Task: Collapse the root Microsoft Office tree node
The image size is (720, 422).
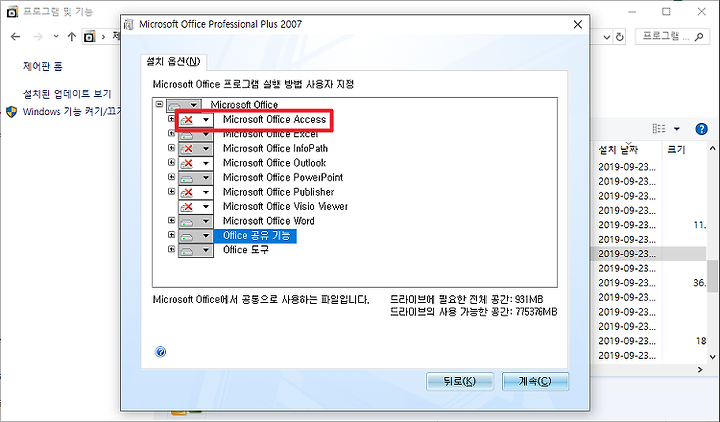Action: pos(159,104)
